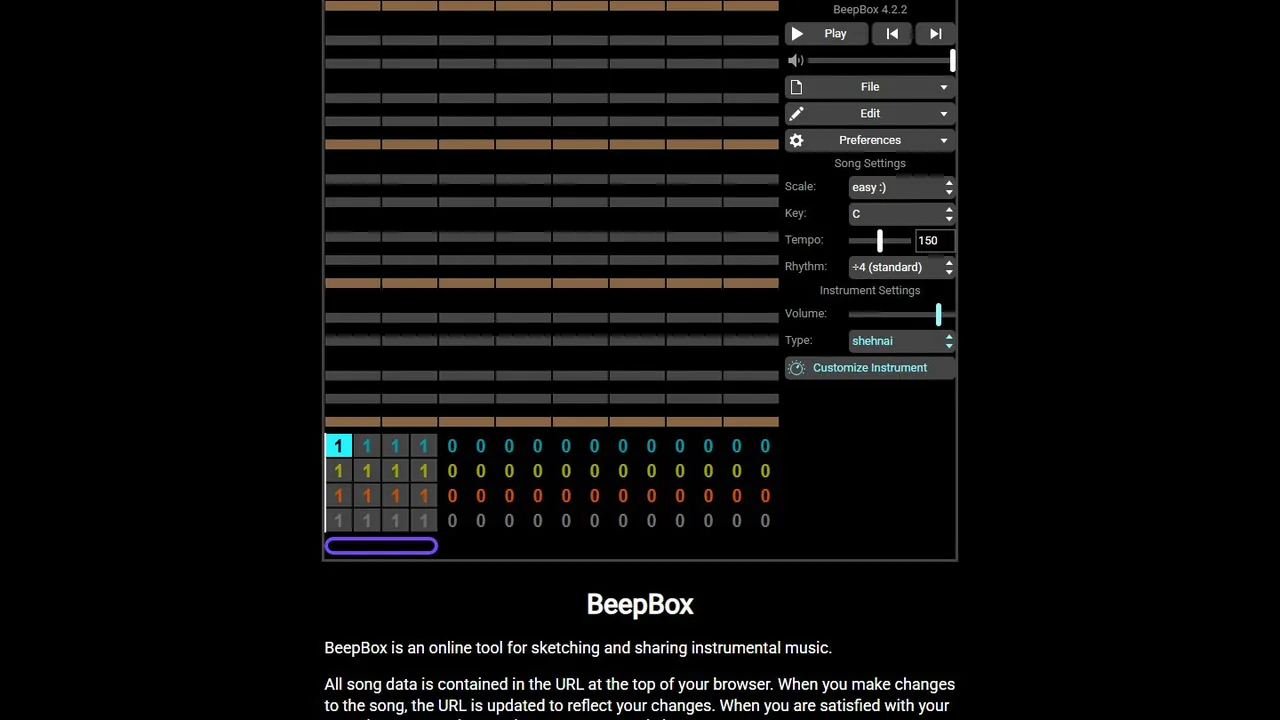
Task: Click the Song Settings heading
Action: pyautogui.click(x=870, y=164)
